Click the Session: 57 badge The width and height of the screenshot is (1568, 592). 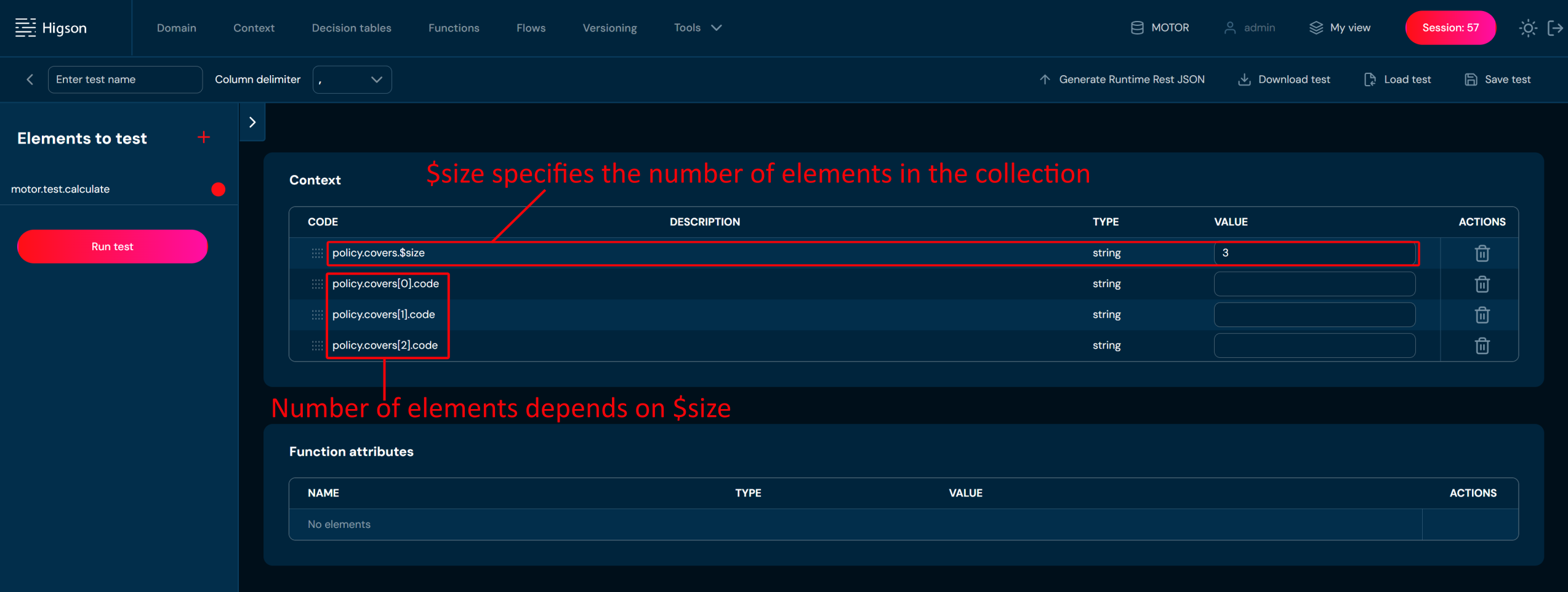coord(1450,28)
